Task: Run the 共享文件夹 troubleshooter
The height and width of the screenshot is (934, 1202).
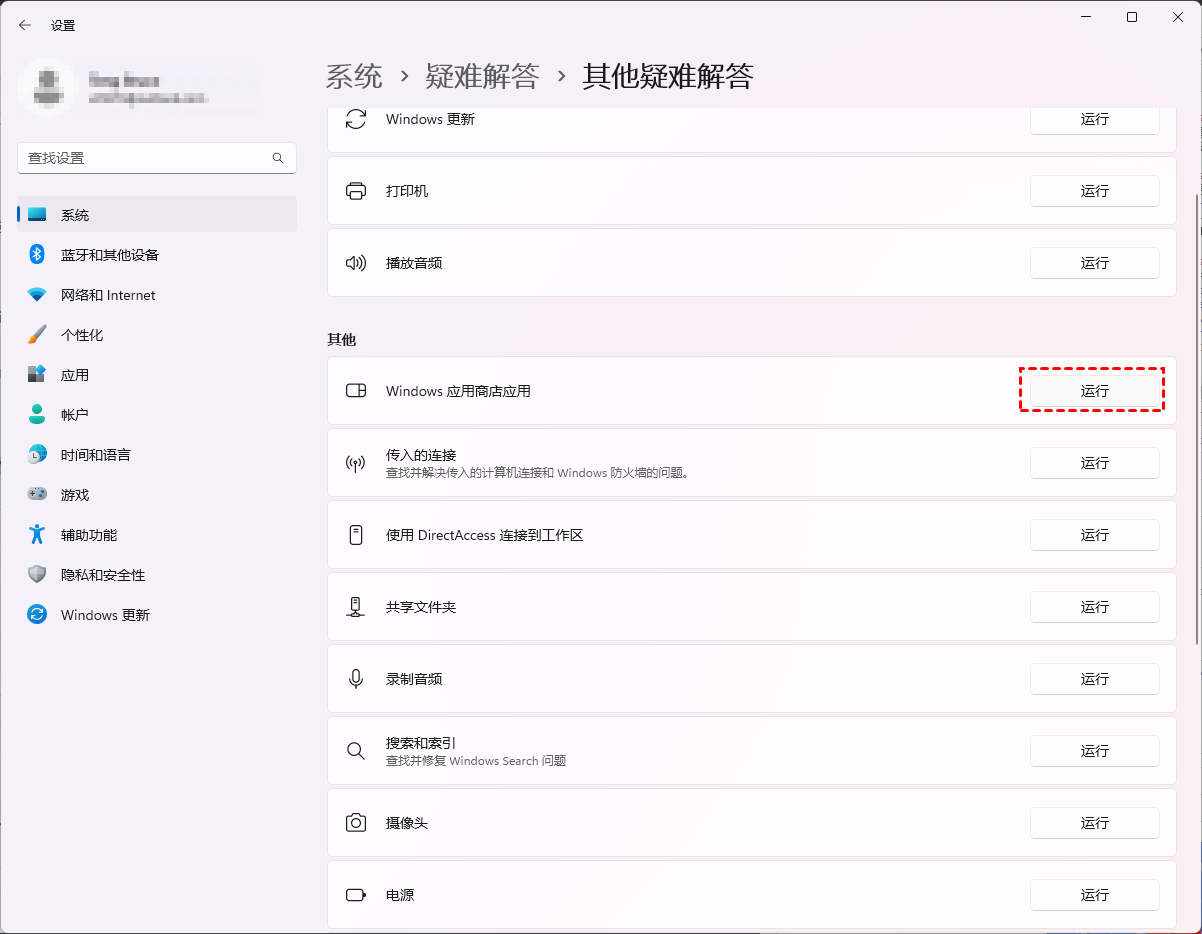Action: [x=1094, y=607]
